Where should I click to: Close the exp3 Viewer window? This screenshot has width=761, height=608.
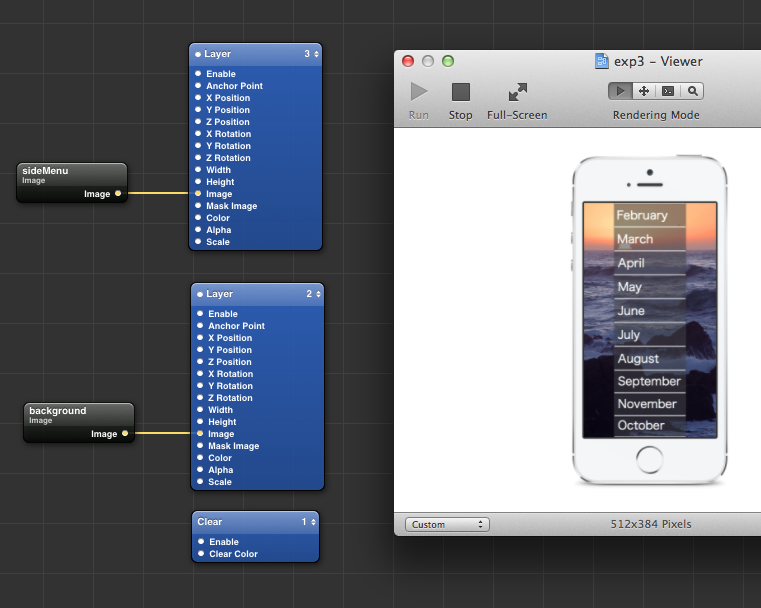[408, 61]
